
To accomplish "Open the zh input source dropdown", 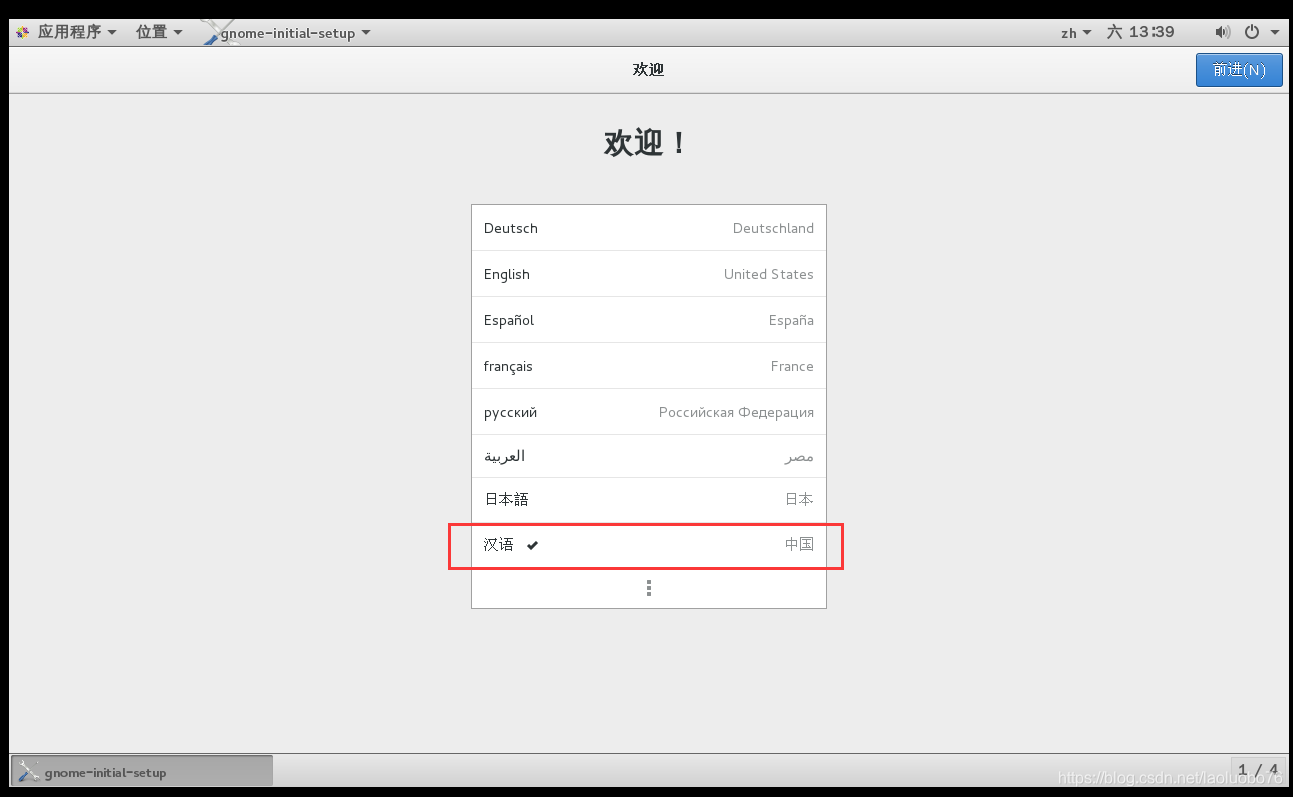I will [1076, 33].
